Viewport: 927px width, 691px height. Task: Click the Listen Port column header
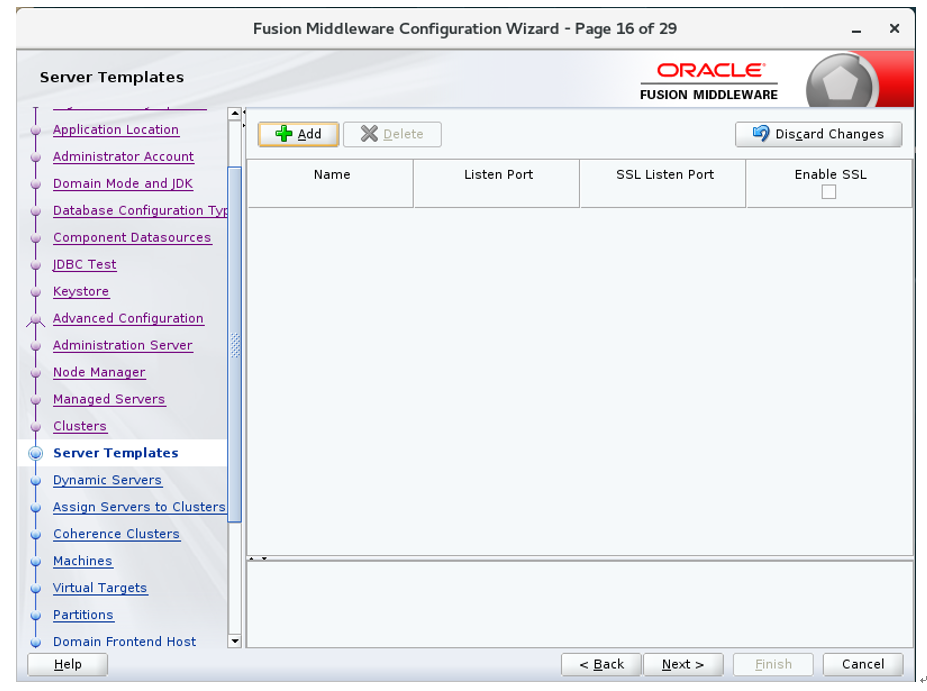coord(497,183)
